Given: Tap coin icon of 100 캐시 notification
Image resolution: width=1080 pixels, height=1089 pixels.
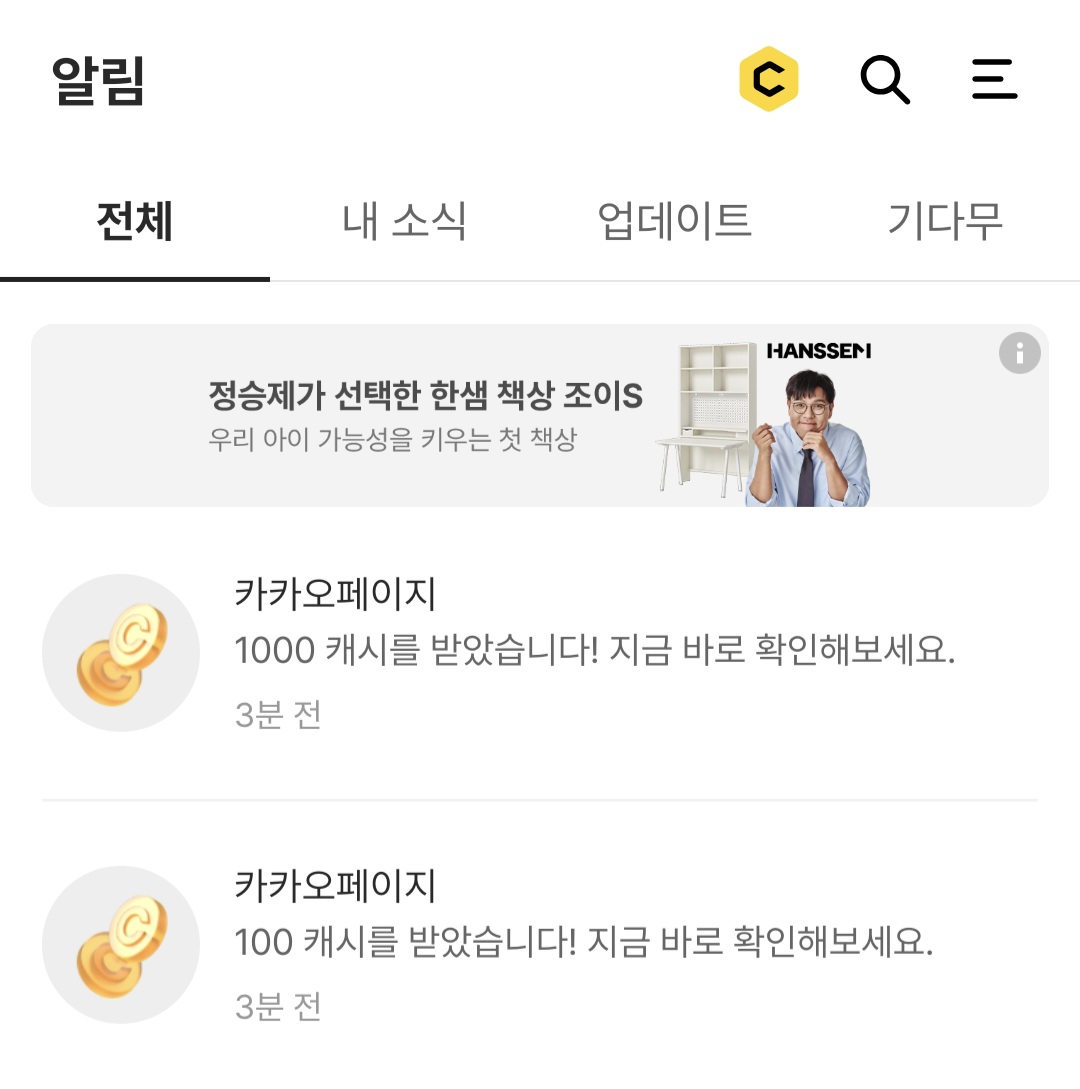Looking at the screenshot, I should 121,945.
